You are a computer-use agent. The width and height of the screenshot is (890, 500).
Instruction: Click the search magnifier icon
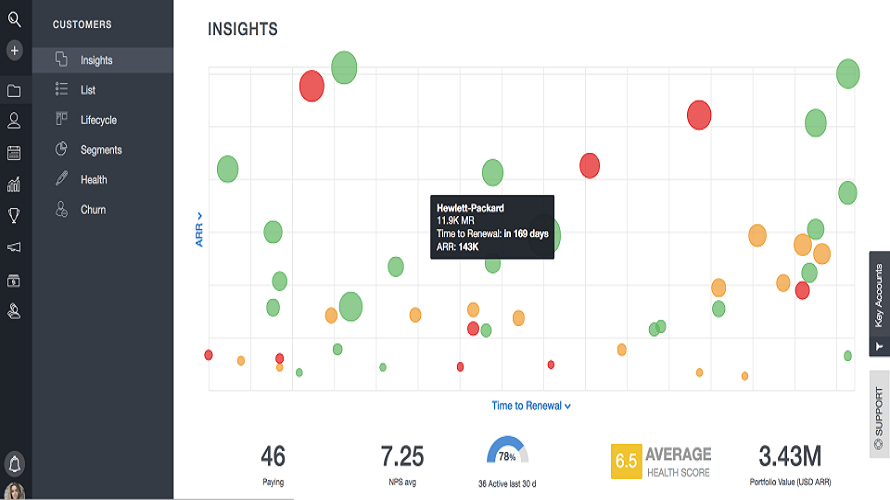[x=14, y=19]
